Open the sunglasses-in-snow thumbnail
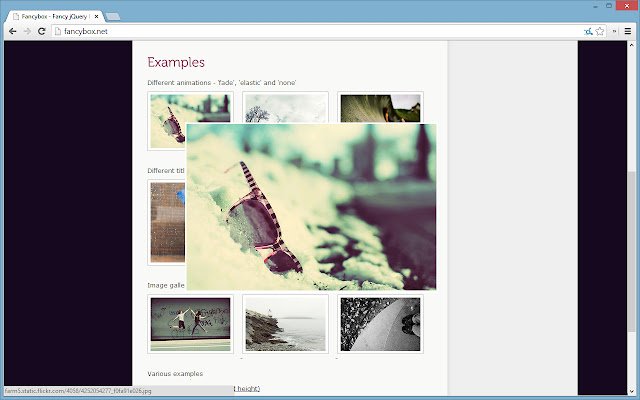Screen dimensions: 640x400 (x=168, y=121)
